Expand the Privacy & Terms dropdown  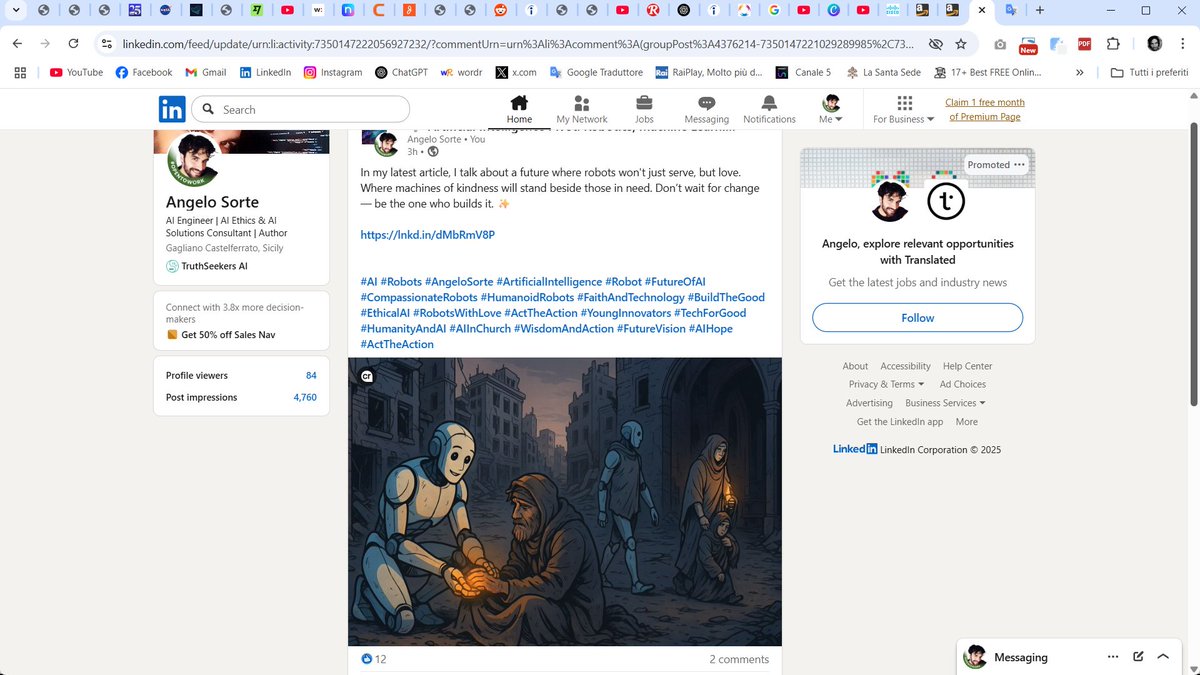(x=888, y=384)
